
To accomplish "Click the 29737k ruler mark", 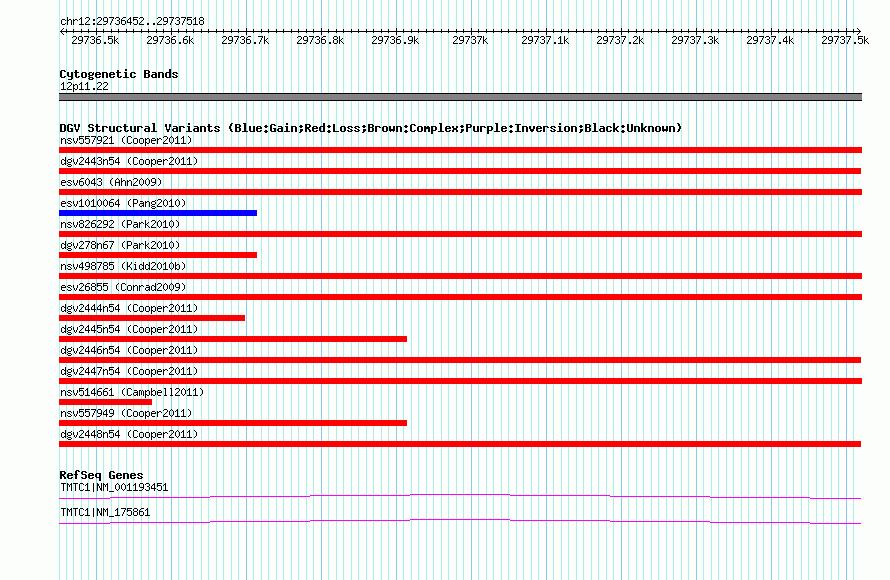I will [x=470, y=40].
